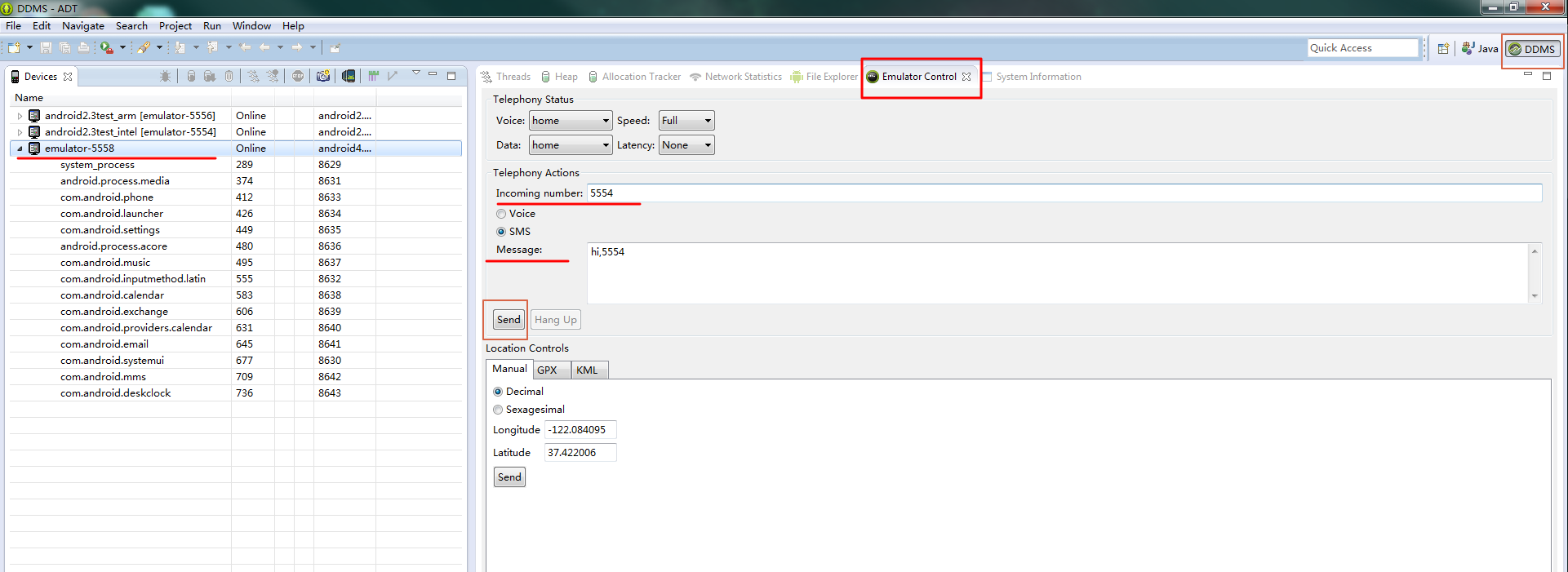
Task: Click the message box scroll-down arrow
Action: click(x=1535, y=296)
